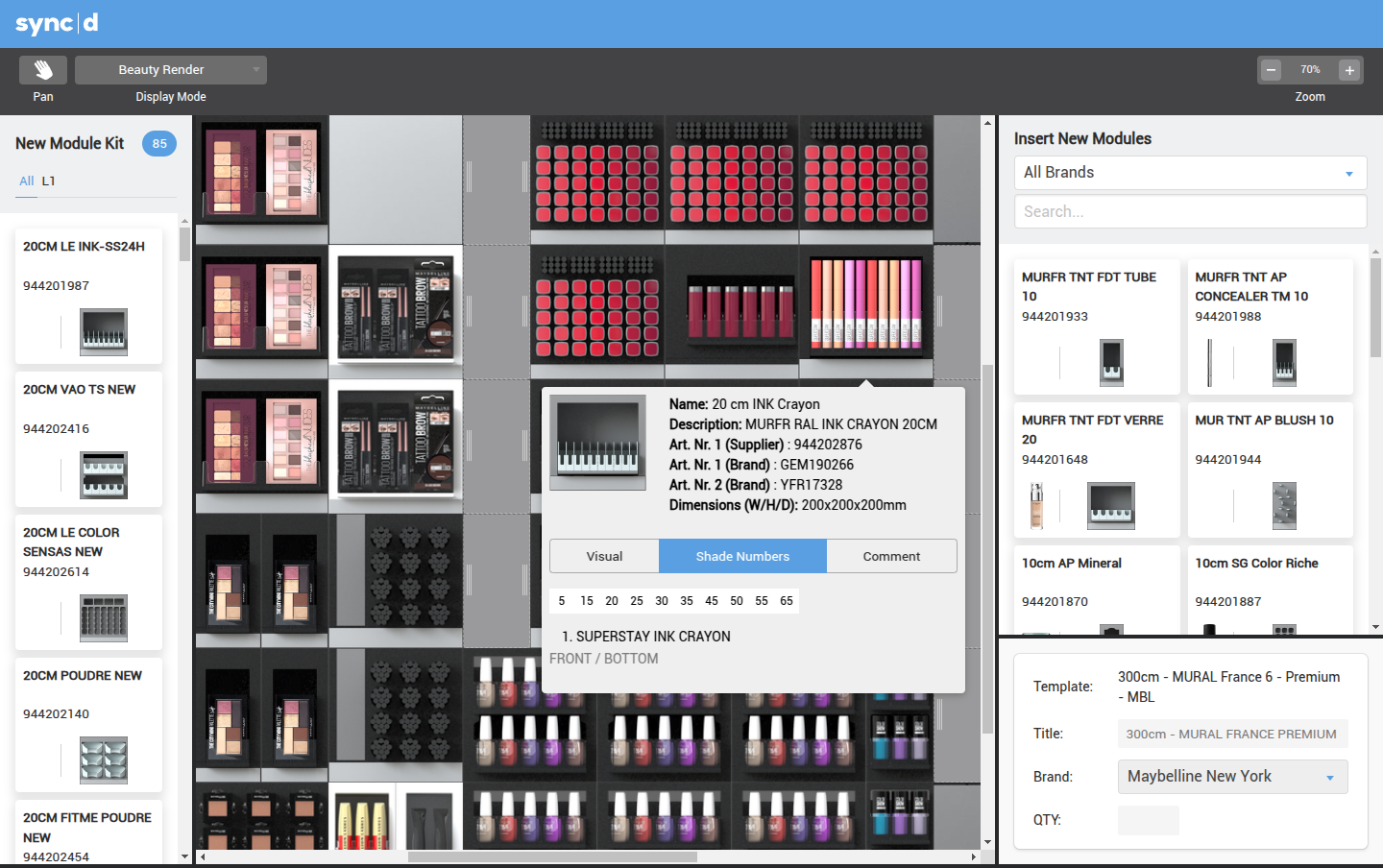Click brand article number GEM190266
This screenshot has height=868, width=1383.
pyautogui.click(x=816, y=465)
